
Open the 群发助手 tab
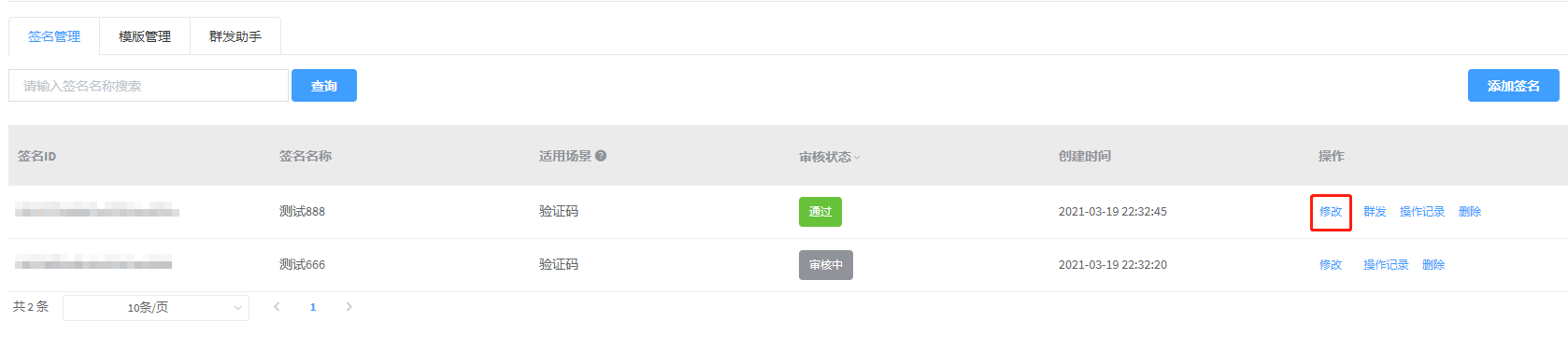[x=235, y=36]
